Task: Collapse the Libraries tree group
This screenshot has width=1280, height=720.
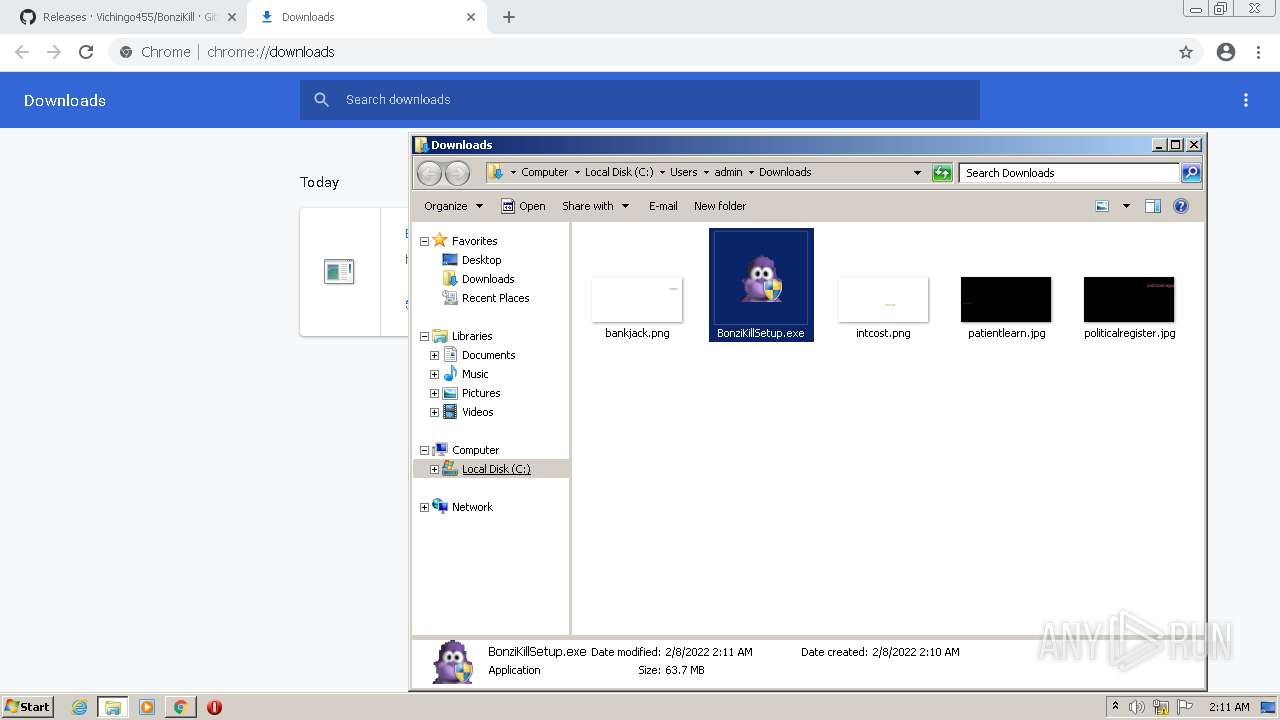Action: [x=424, y=336]
